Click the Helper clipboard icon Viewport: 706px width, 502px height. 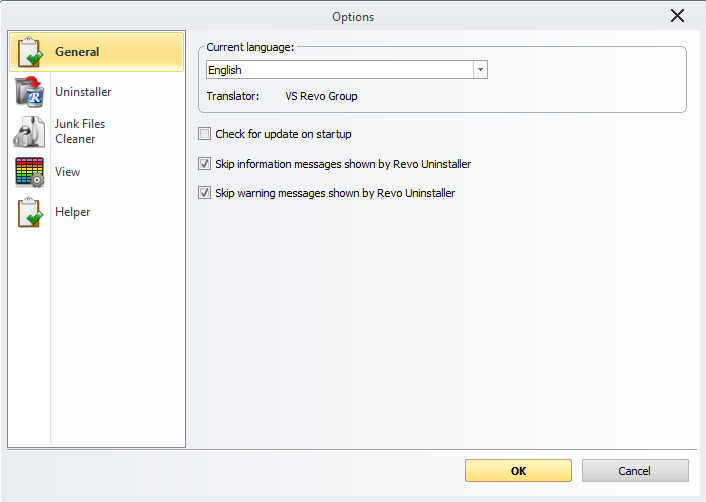pyautogui.click(x=29, y=212)
